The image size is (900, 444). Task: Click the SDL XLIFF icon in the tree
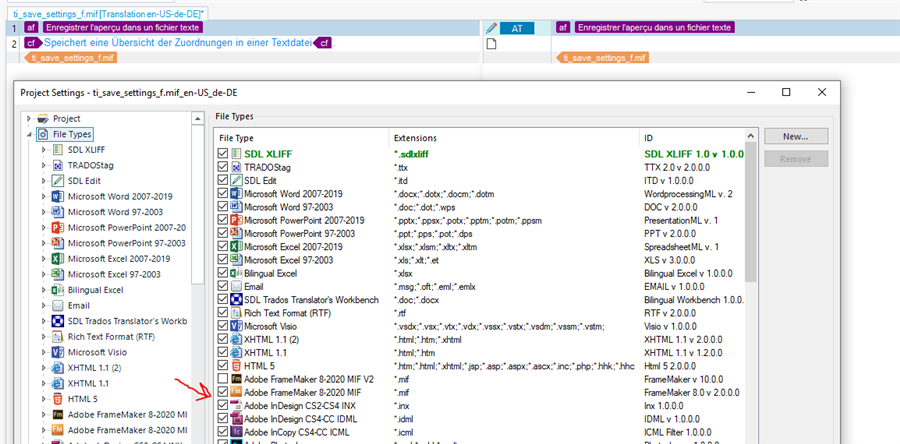pos(57,150)
